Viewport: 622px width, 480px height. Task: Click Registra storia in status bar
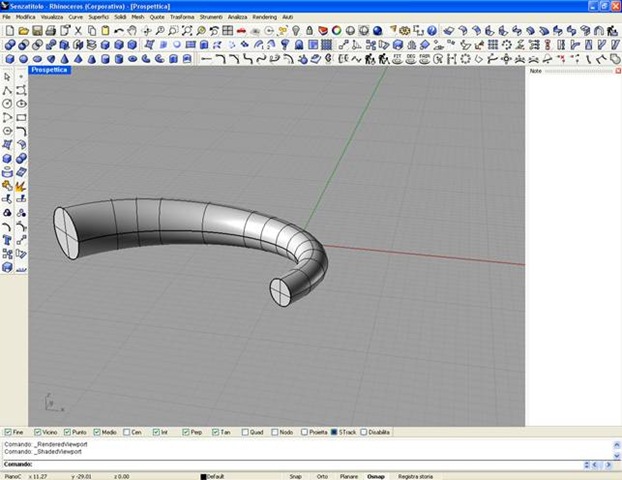[417, 476]
